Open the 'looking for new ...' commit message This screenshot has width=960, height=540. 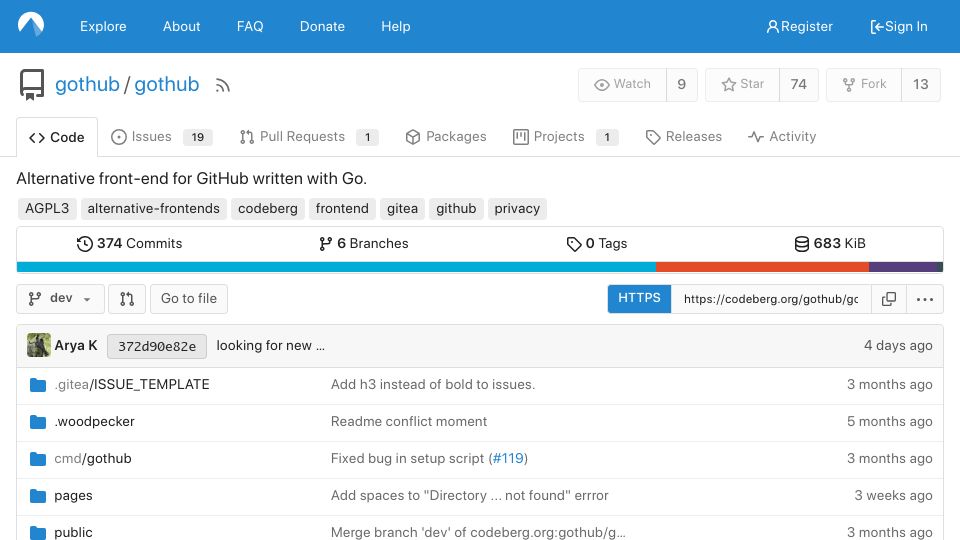pyautogui.click(x=271, y=346)
